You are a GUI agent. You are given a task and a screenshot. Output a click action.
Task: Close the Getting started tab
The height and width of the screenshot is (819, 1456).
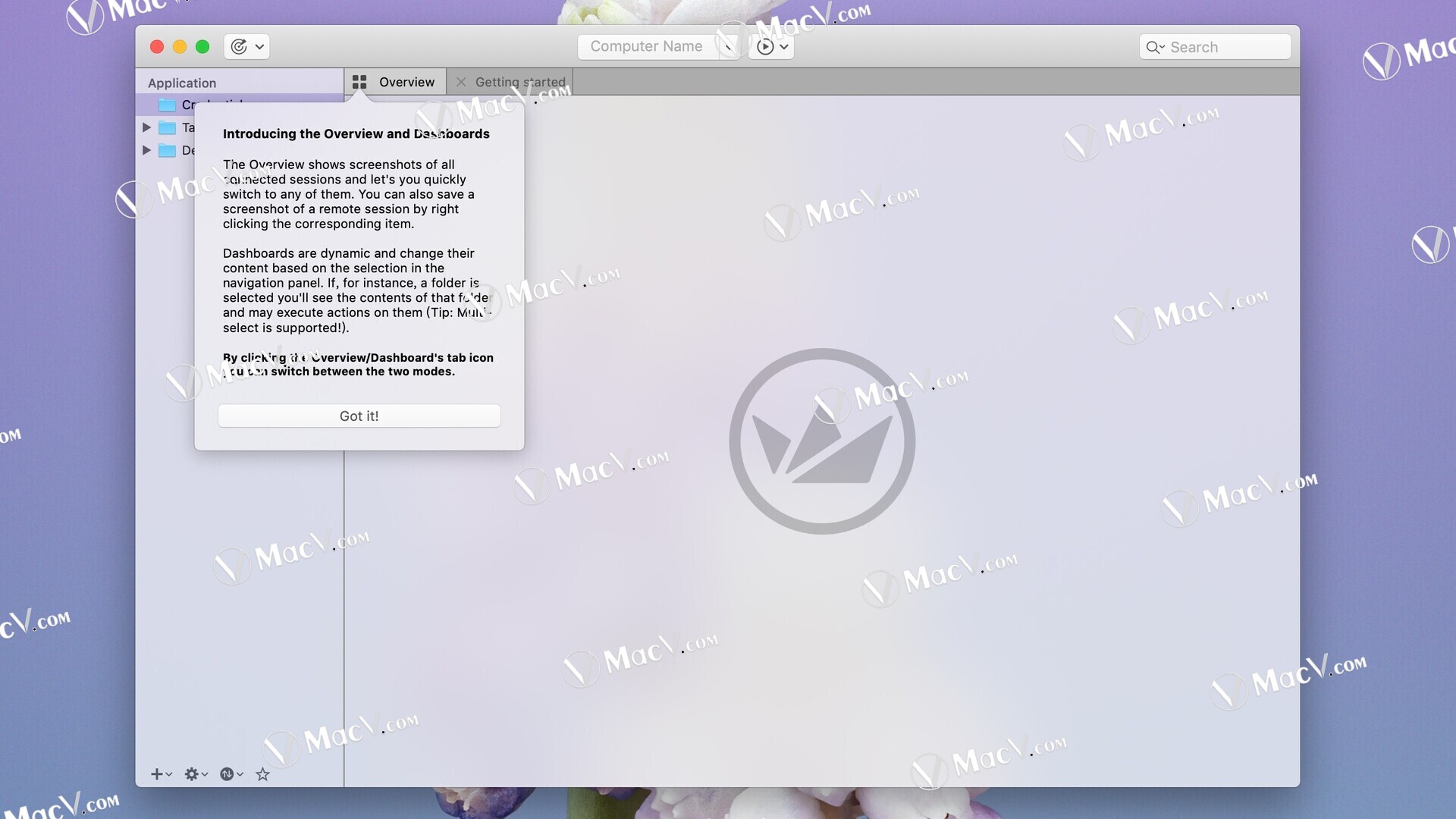[461, 81]
